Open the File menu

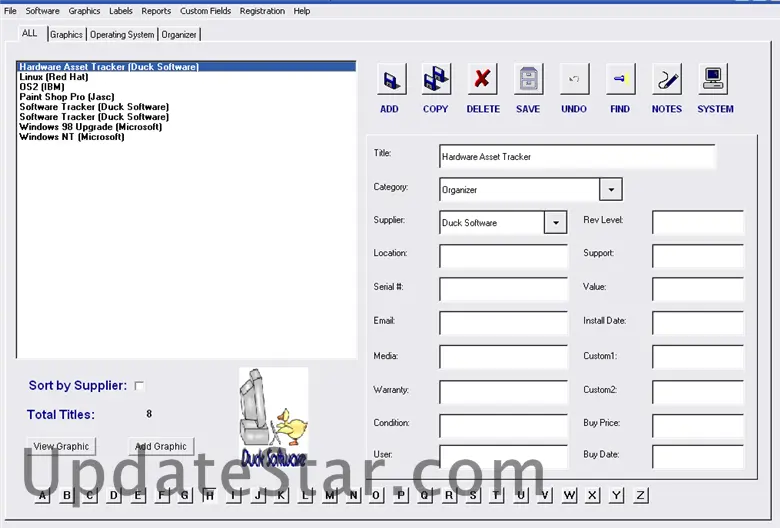click(10, 11)
